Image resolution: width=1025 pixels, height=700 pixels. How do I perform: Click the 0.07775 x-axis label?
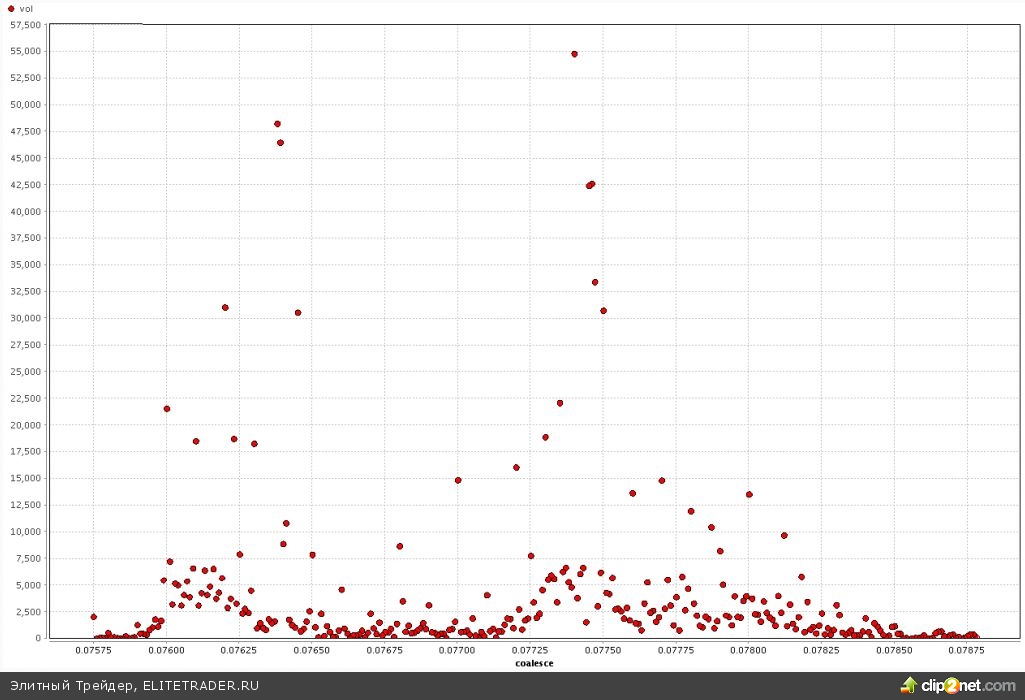(675, 650)
